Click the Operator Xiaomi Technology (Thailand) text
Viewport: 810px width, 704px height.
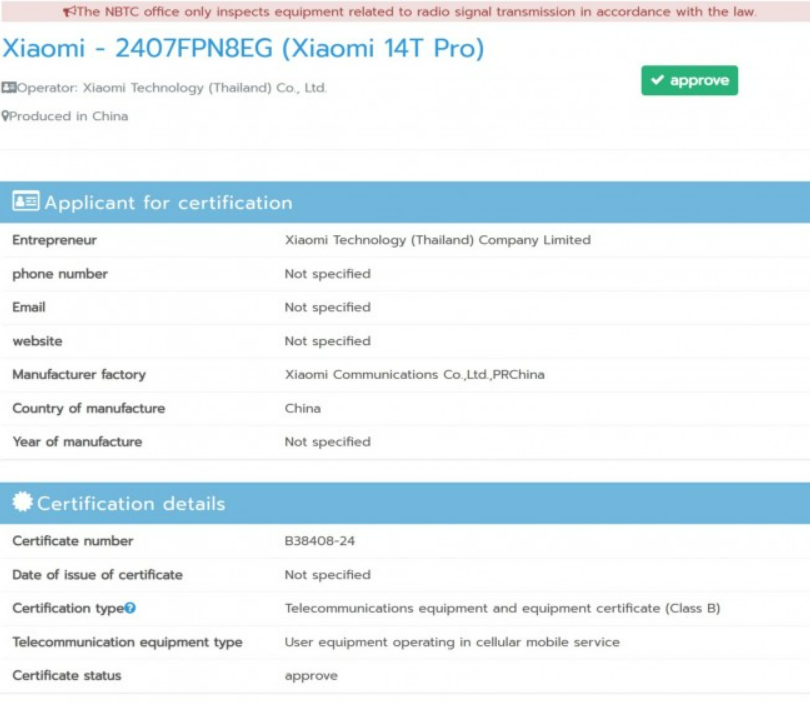[172, 88]
